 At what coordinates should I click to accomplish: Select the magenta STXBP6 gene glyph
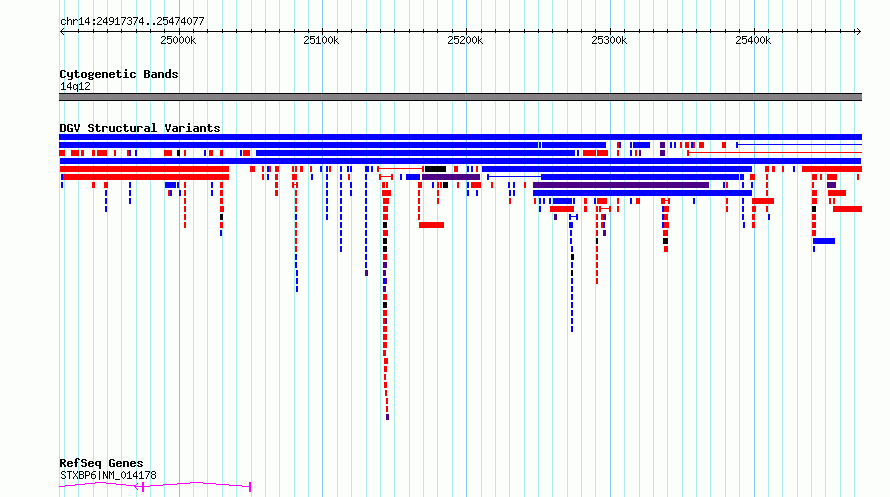(155, 485)
